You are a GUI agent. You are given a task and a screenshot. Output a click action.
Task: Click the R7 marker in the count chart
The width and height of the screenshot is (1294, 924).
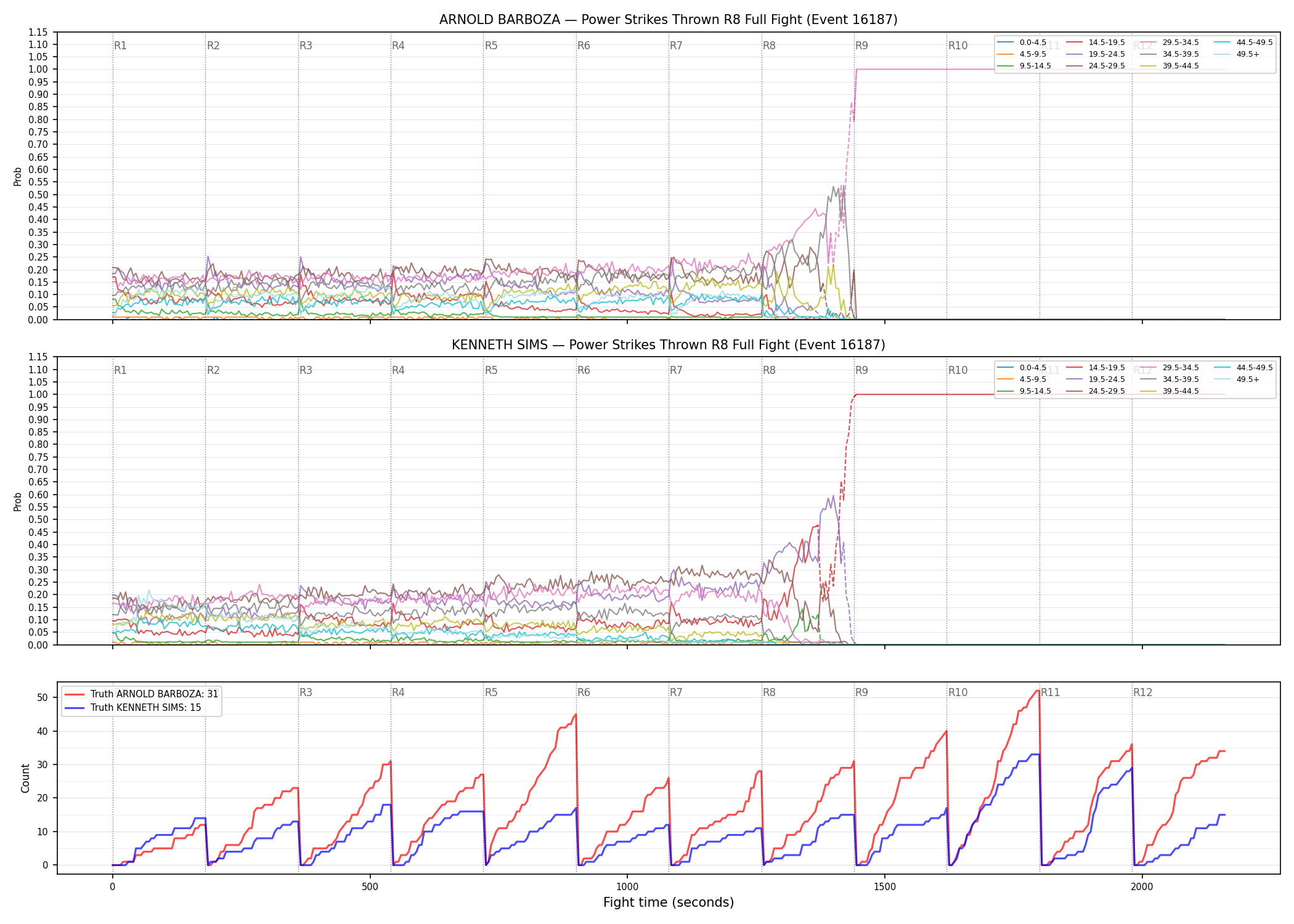(x=676, y=692)
